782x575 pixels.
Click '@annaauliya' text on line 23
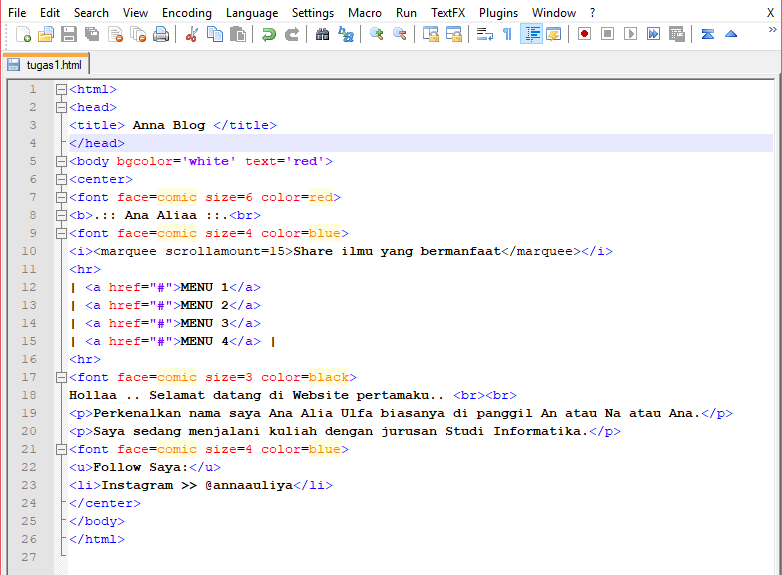pyautogui.click(x=249, y=485)
